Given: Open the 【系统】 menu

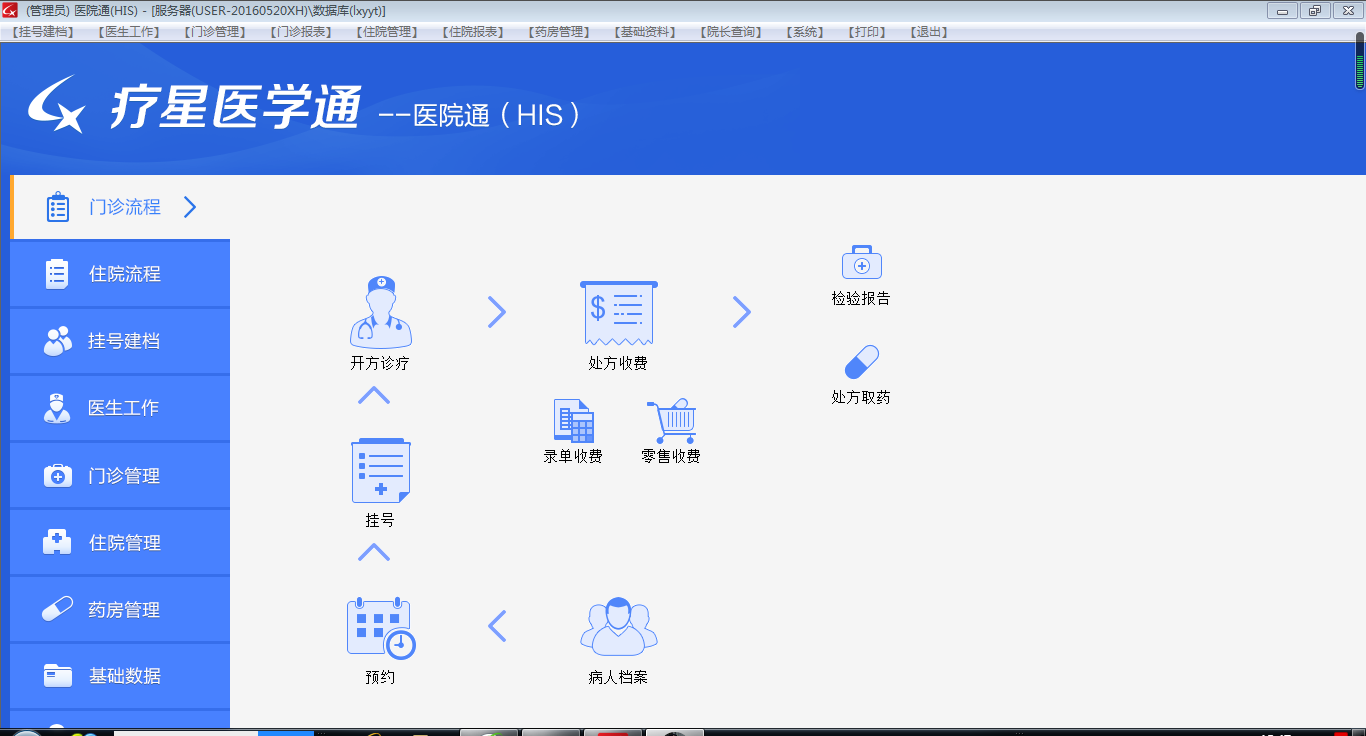Looking at the screenshot, I should (807, 32).
